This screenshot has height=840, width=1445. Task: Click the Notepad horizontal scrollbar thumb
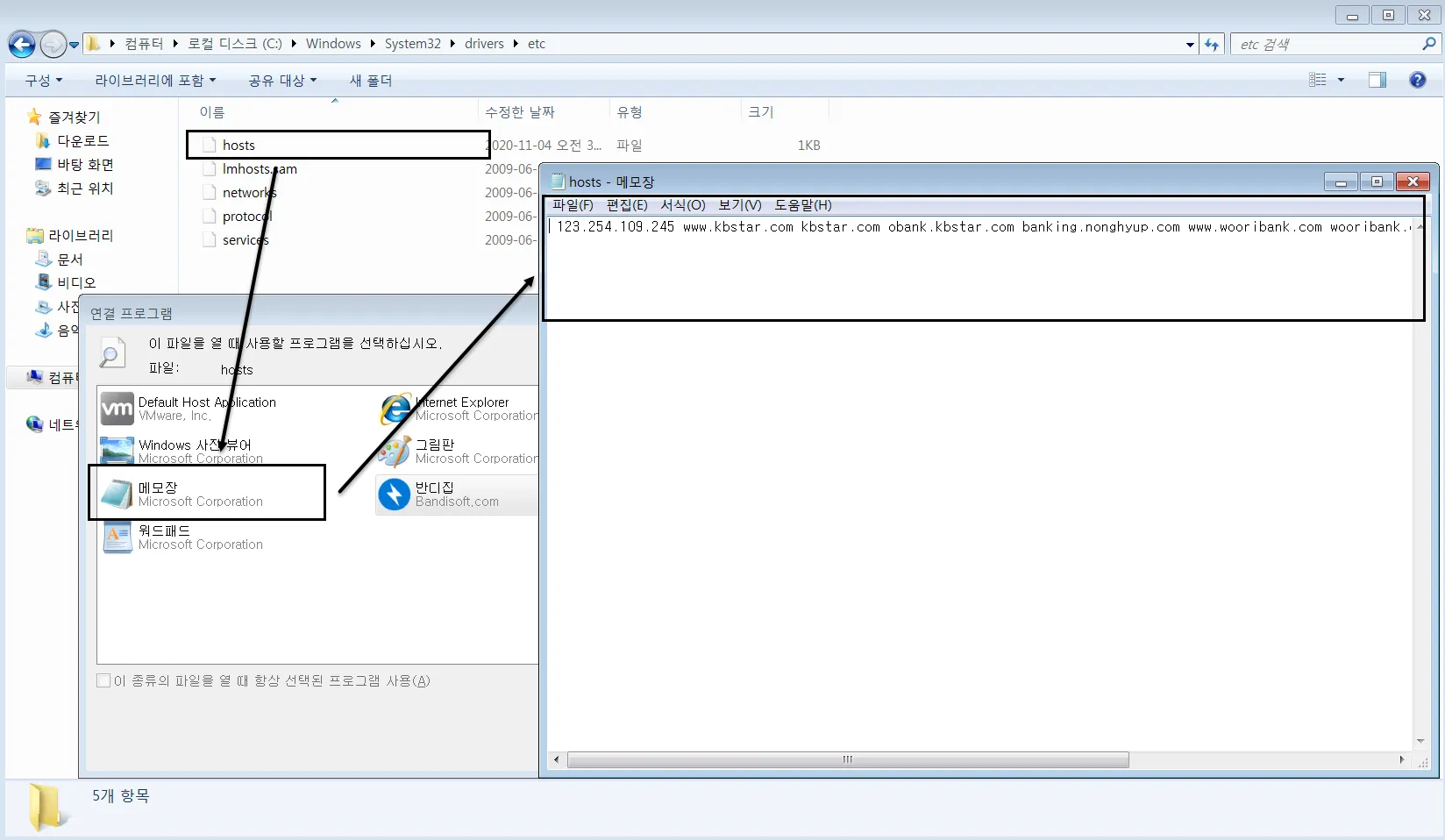point(848,759)
